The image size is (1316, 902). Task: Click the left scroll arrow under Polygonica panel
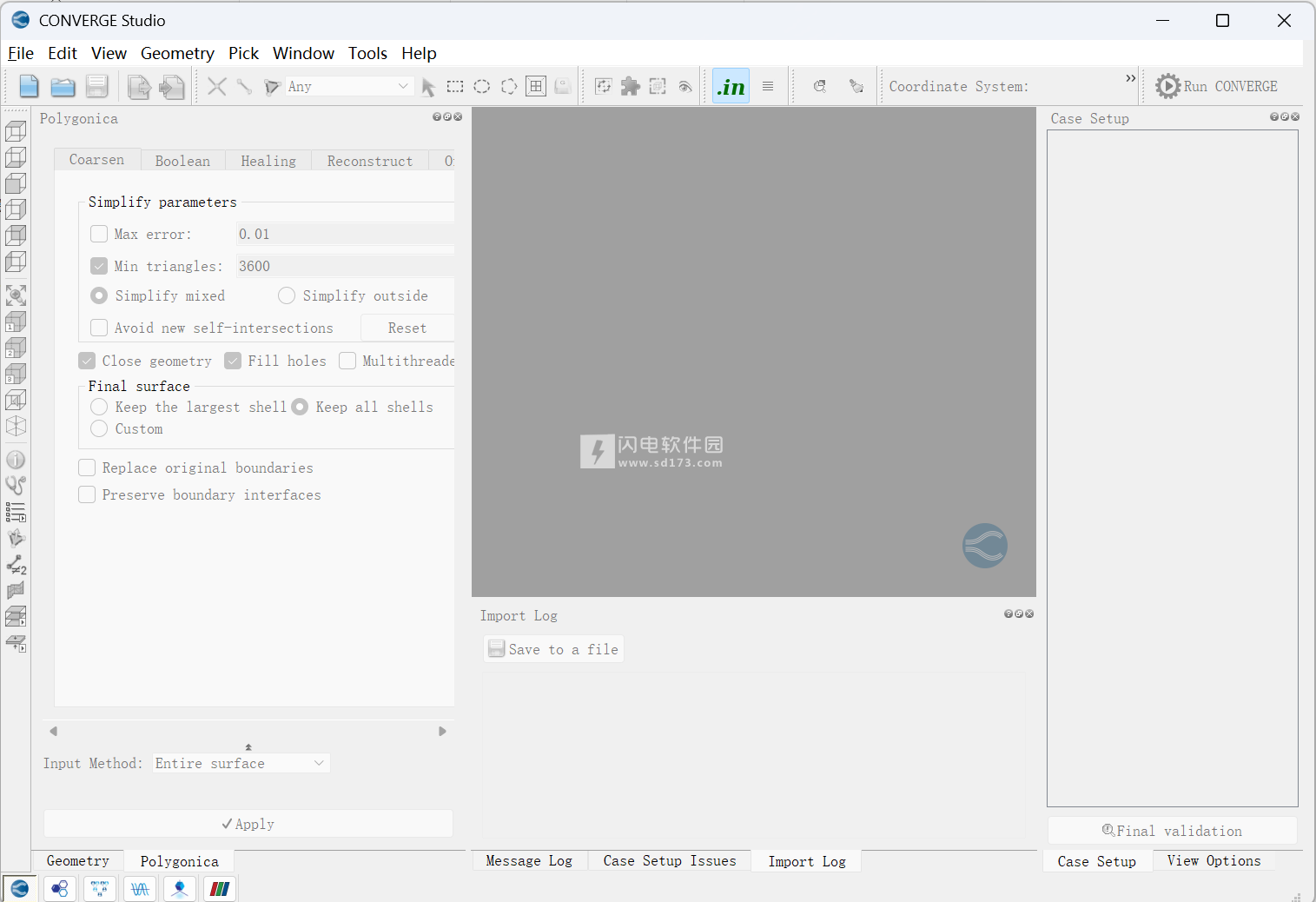54,731
